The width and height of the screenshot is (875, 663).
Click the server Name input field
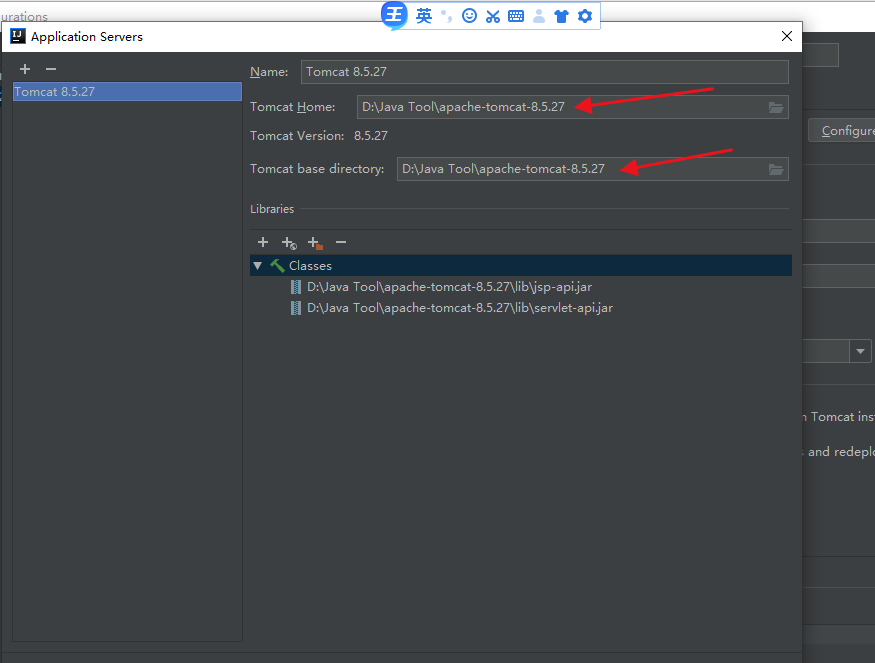pyautogui.click(x=545, y=72)
